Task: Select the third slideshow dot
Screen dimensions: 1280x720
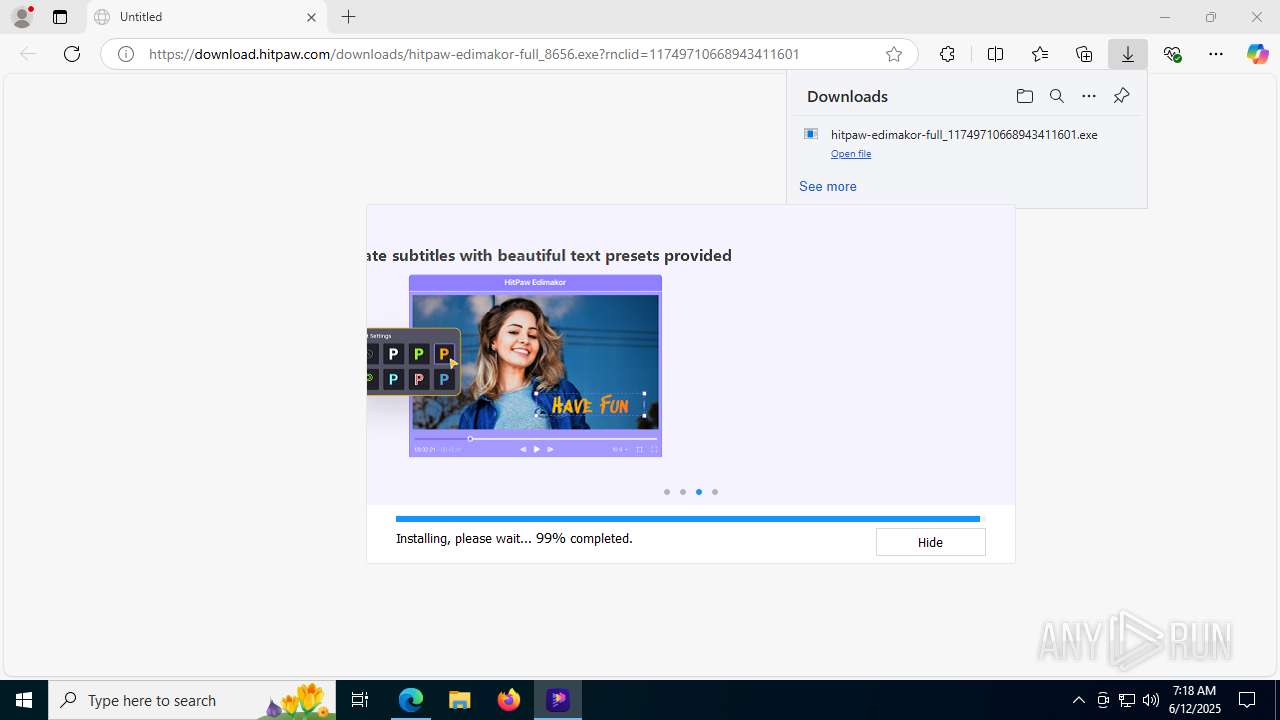Action: tap(699, 492)
